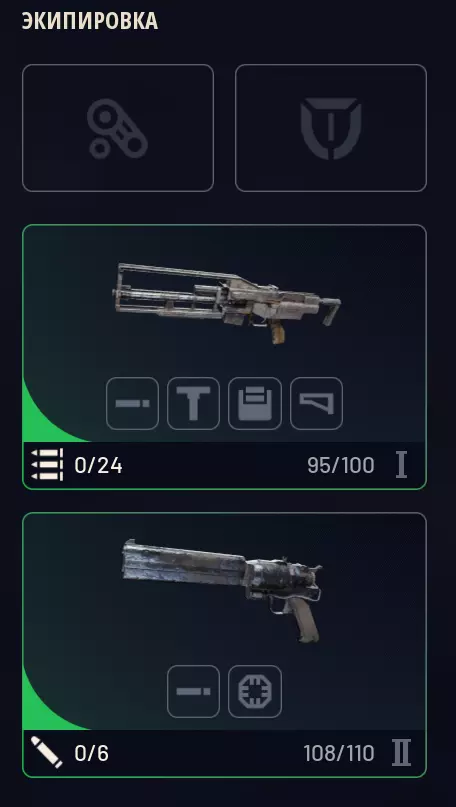
Task: Click the single bullet ammo icon
Action: tap(47, 752)
